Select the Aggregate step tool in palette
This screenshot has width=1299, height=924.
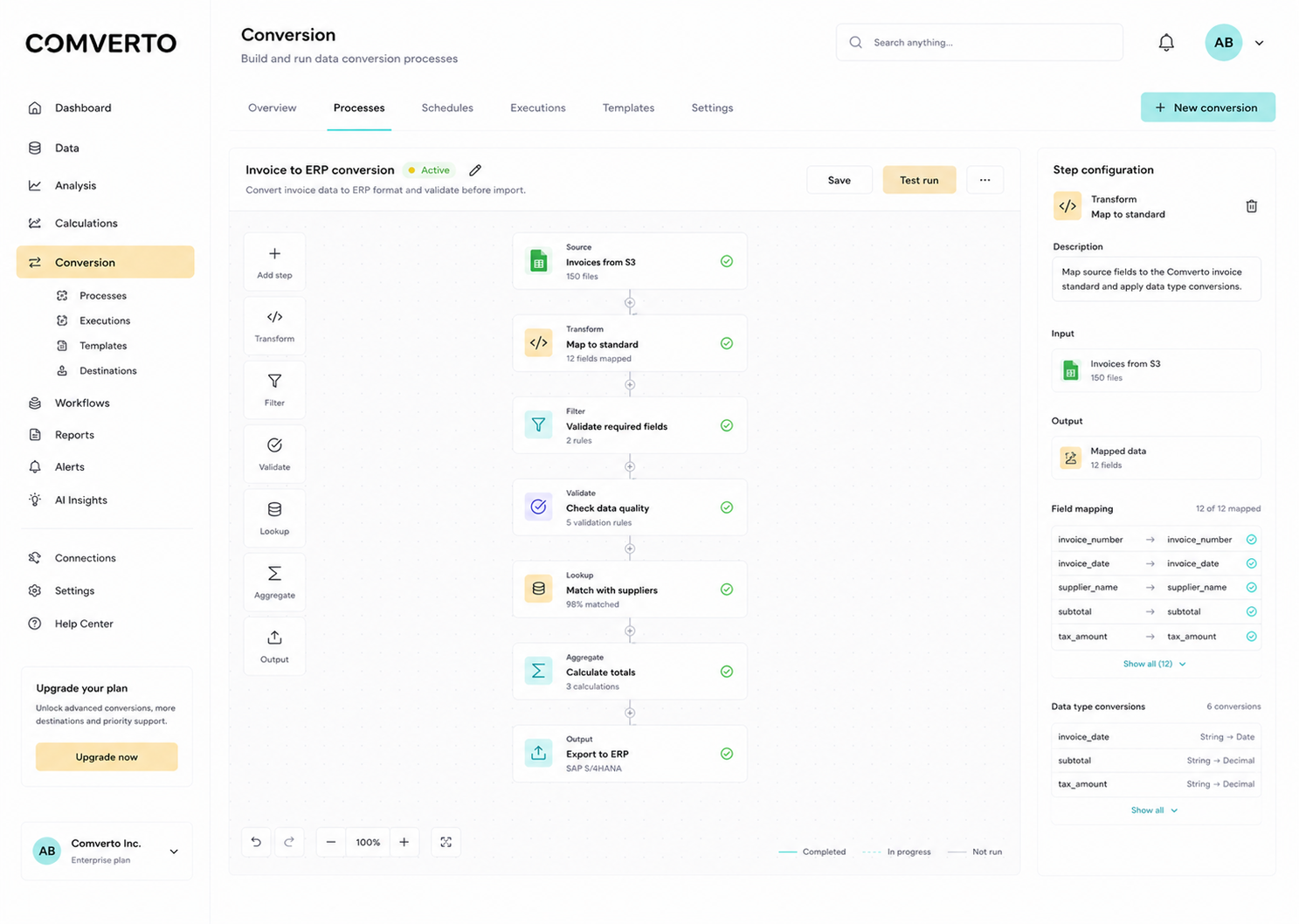pos(274,583)
